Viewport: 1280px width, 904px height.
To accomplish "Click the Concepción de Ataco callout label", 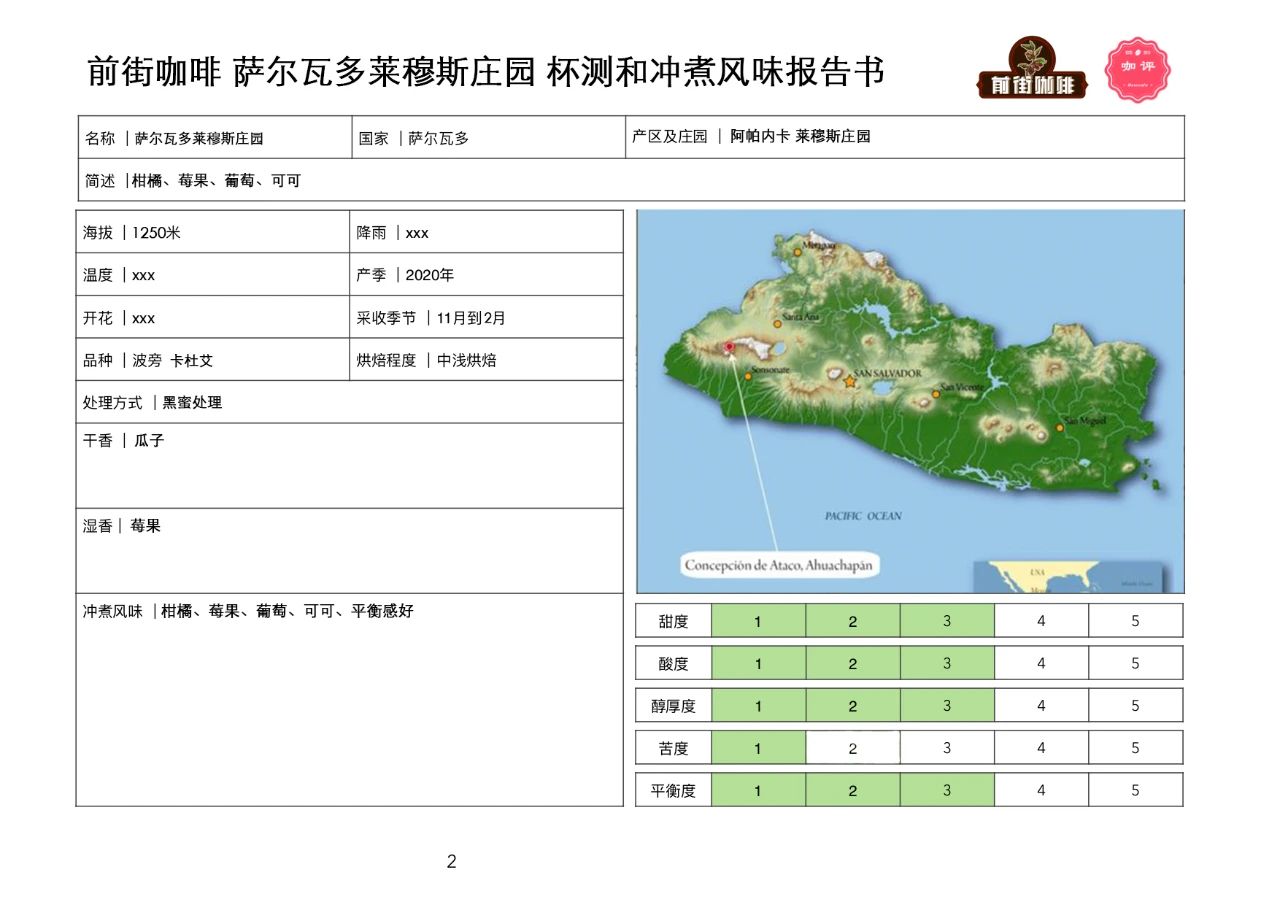I will point(778,565).
